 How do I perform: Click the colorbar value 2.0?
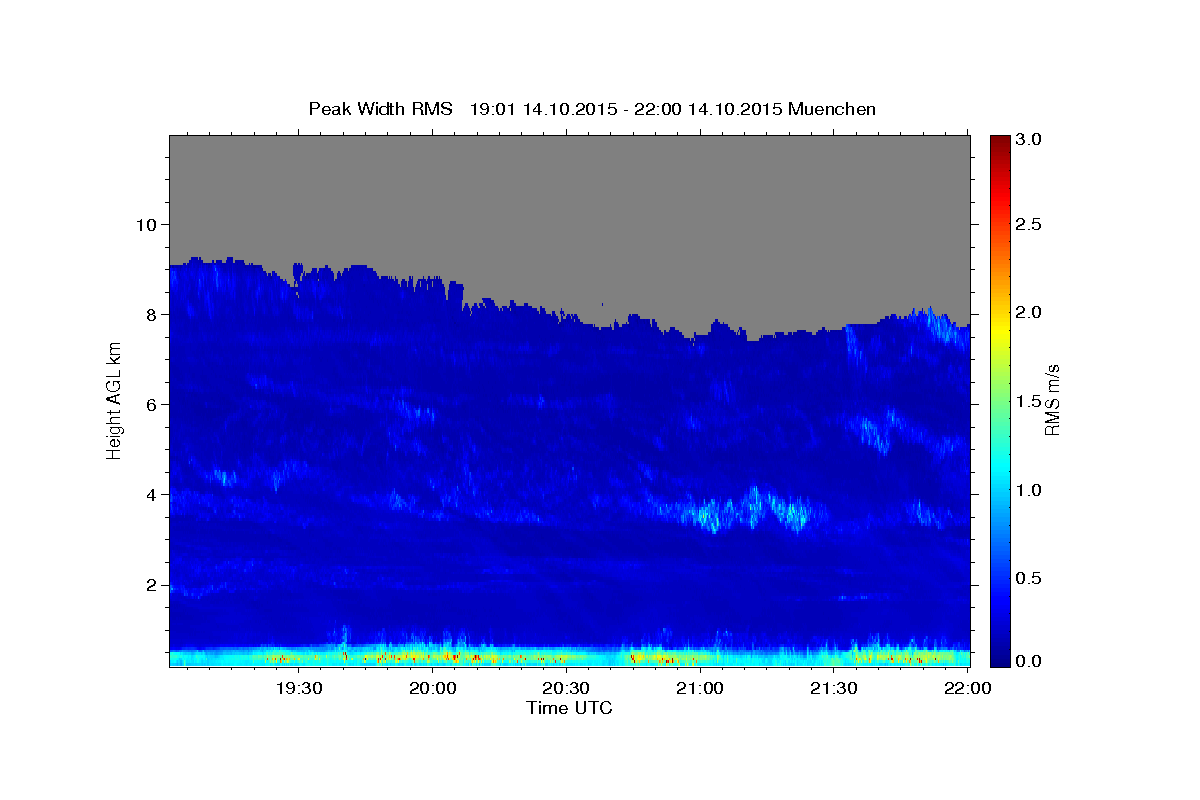coord(1029,313)
